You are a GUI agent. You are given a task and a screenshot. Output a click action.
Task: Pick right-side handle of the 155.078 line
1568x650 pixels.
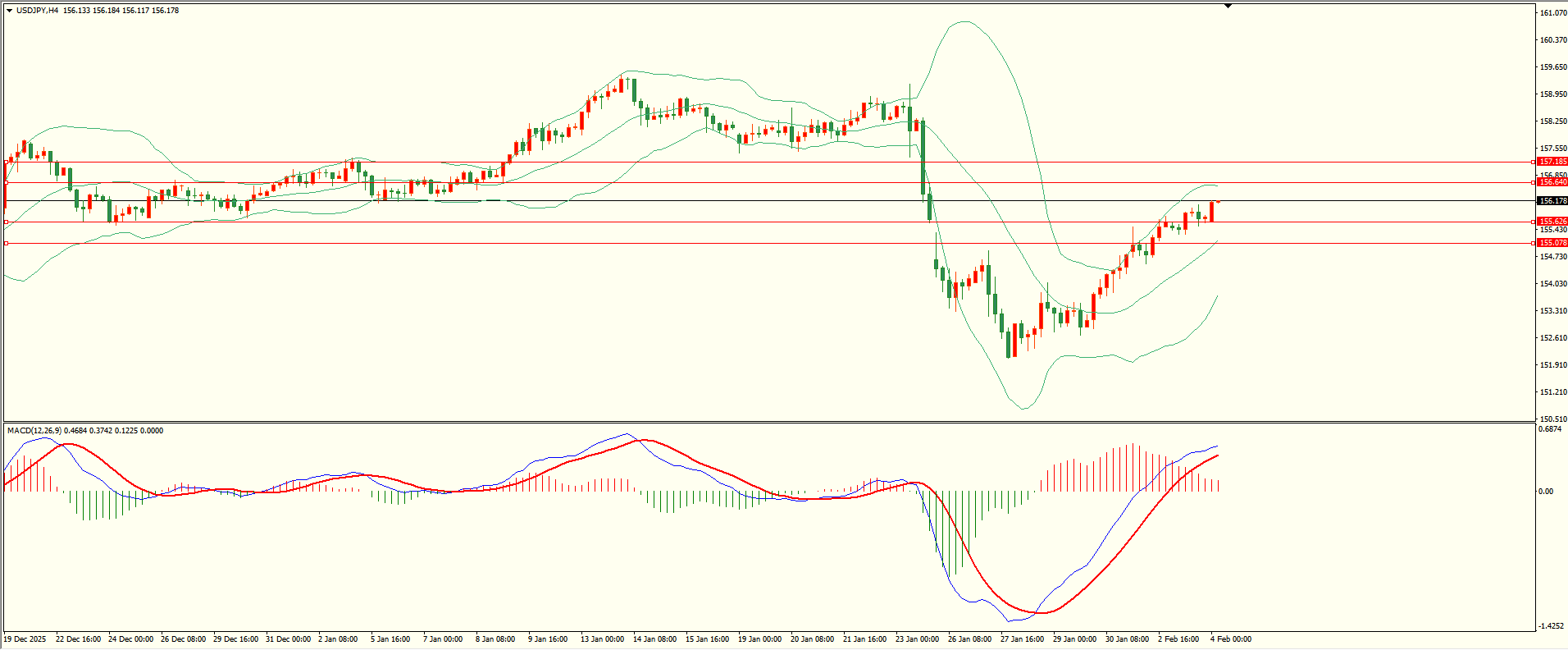coord(1534,243)
